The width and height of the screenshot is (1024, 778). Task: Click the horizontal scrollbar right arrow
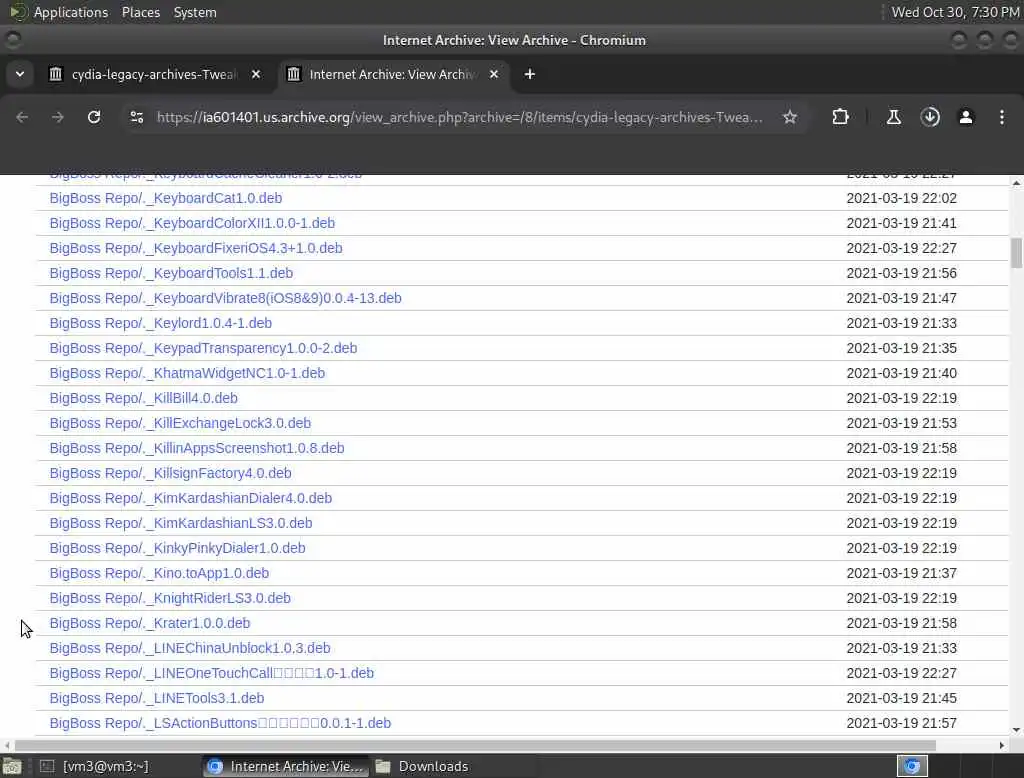pyautogui.click(x=1002, y=745)
